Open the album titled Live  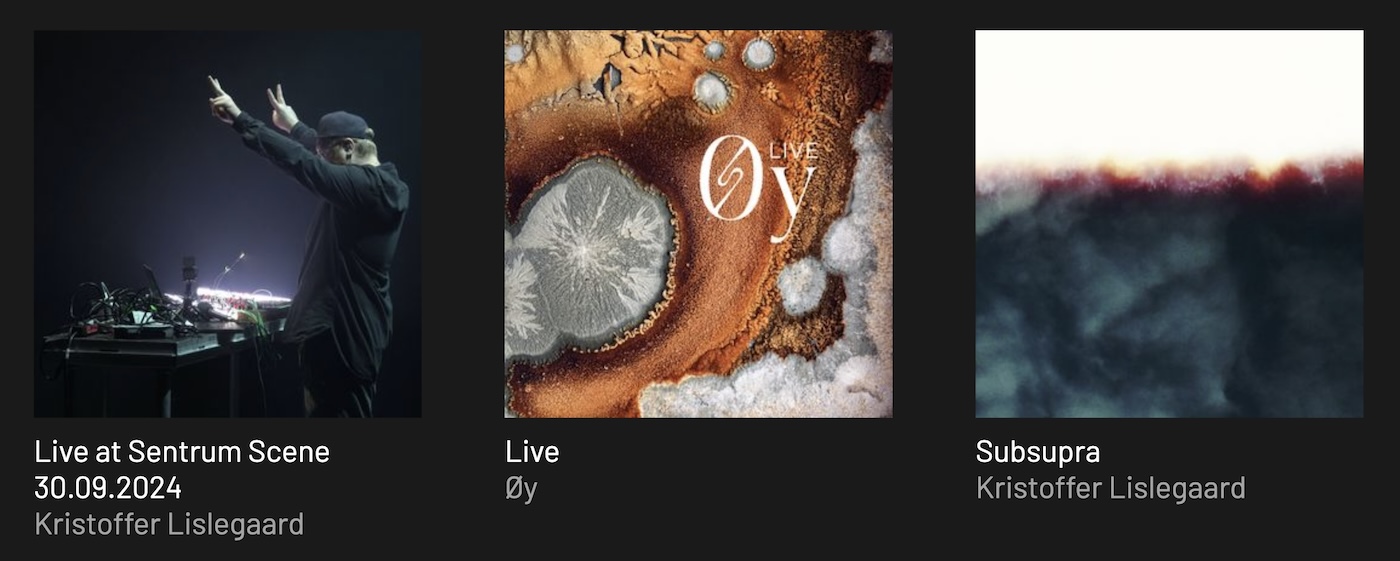point(532,452)
